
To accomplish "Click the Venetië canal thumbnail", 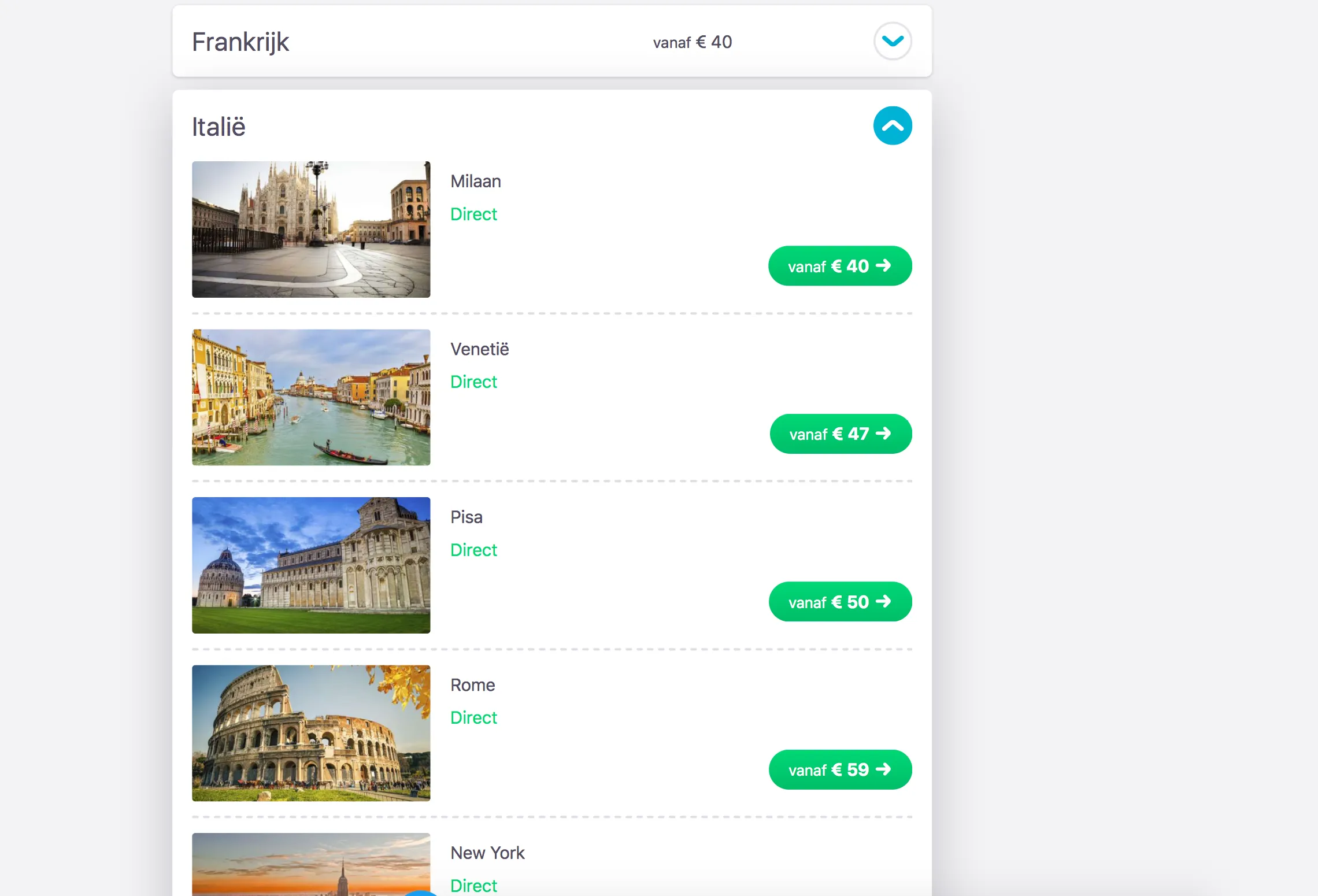I will [311, 397].
